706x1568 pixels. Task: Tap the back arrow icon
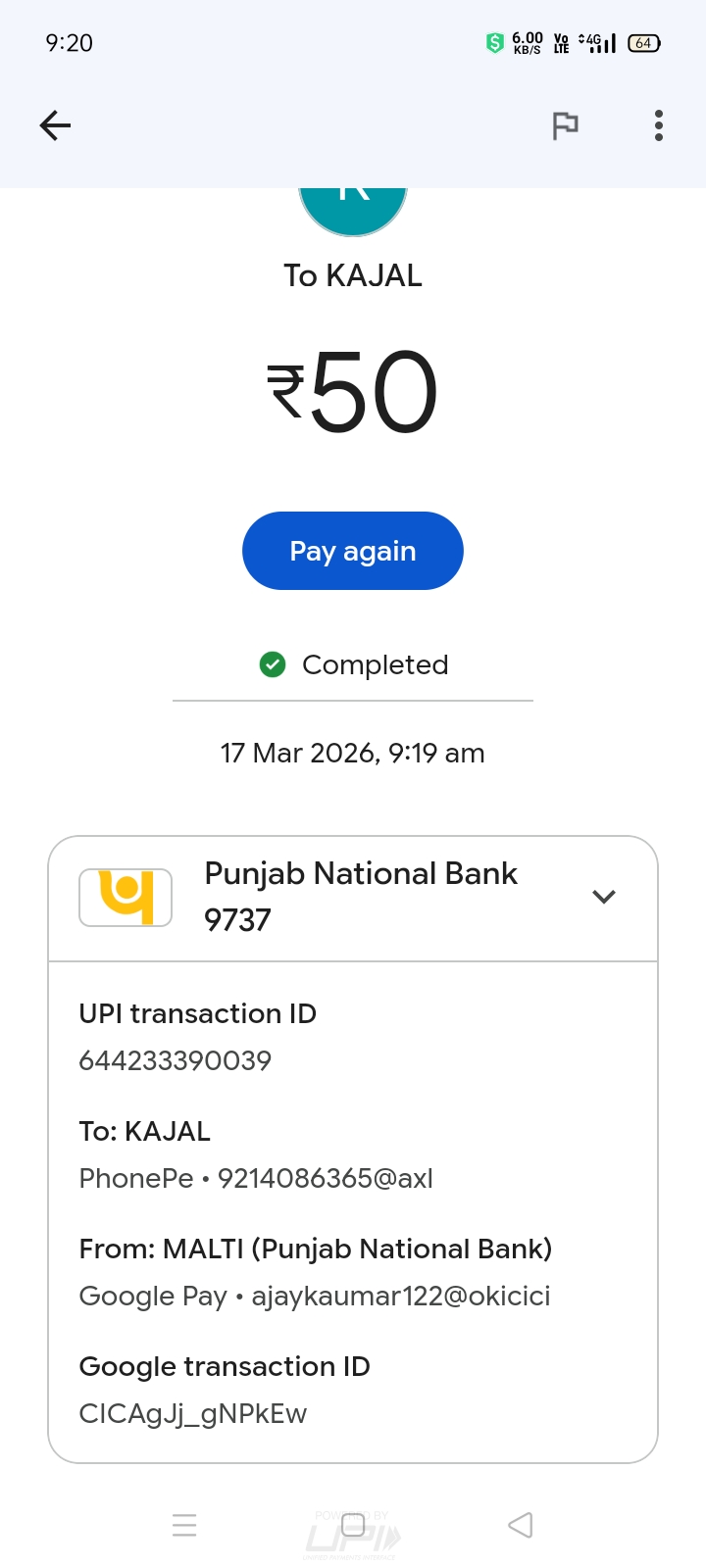(55, 125)
